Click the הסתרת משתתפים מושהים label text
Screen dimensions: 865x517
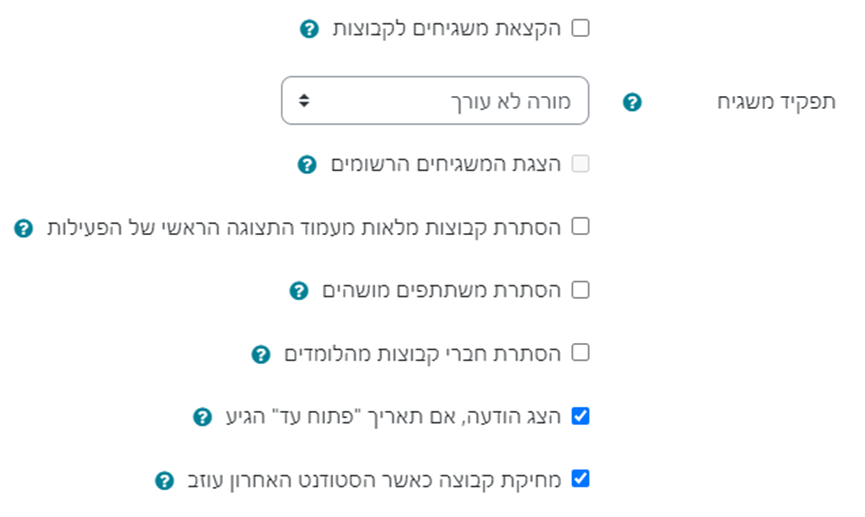(442, 291)
